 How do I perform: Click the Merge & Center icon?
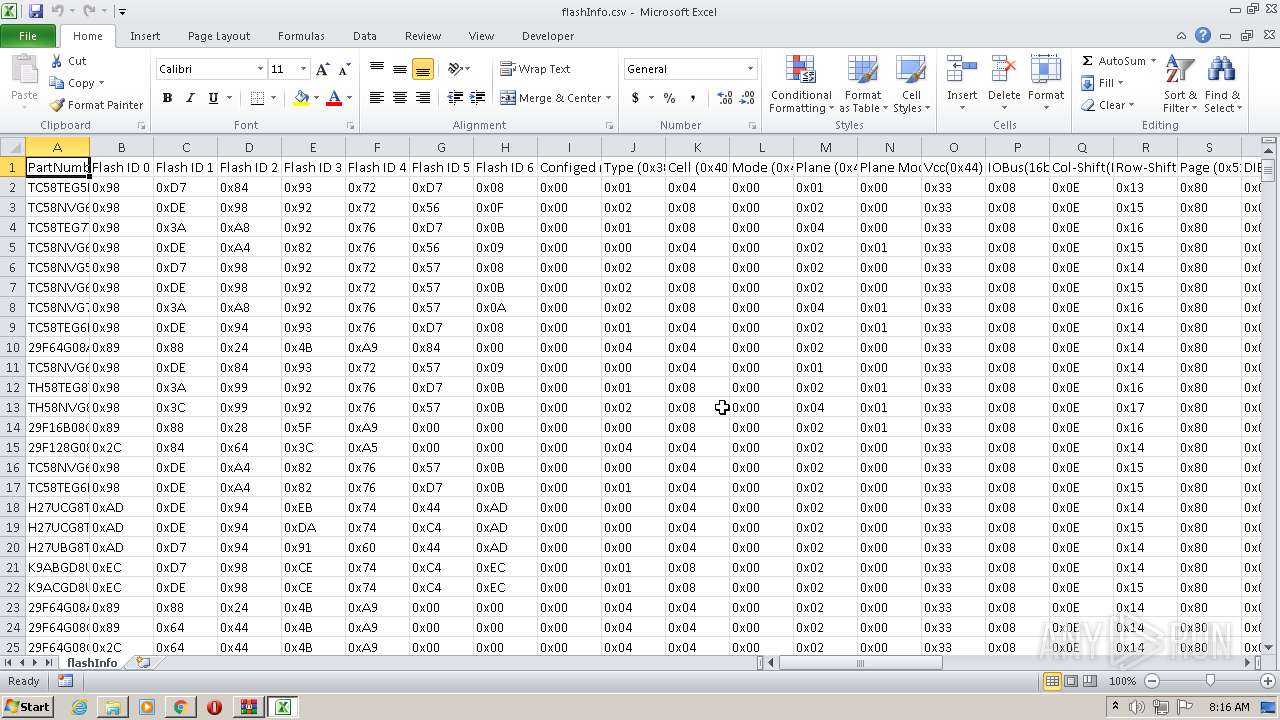click(x=508, y=98)
